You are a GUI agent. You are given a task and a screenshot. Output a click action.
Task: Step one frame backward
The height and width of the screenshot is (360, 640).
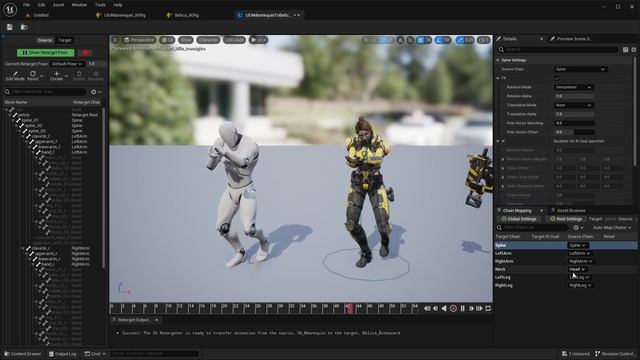[436, 309]
